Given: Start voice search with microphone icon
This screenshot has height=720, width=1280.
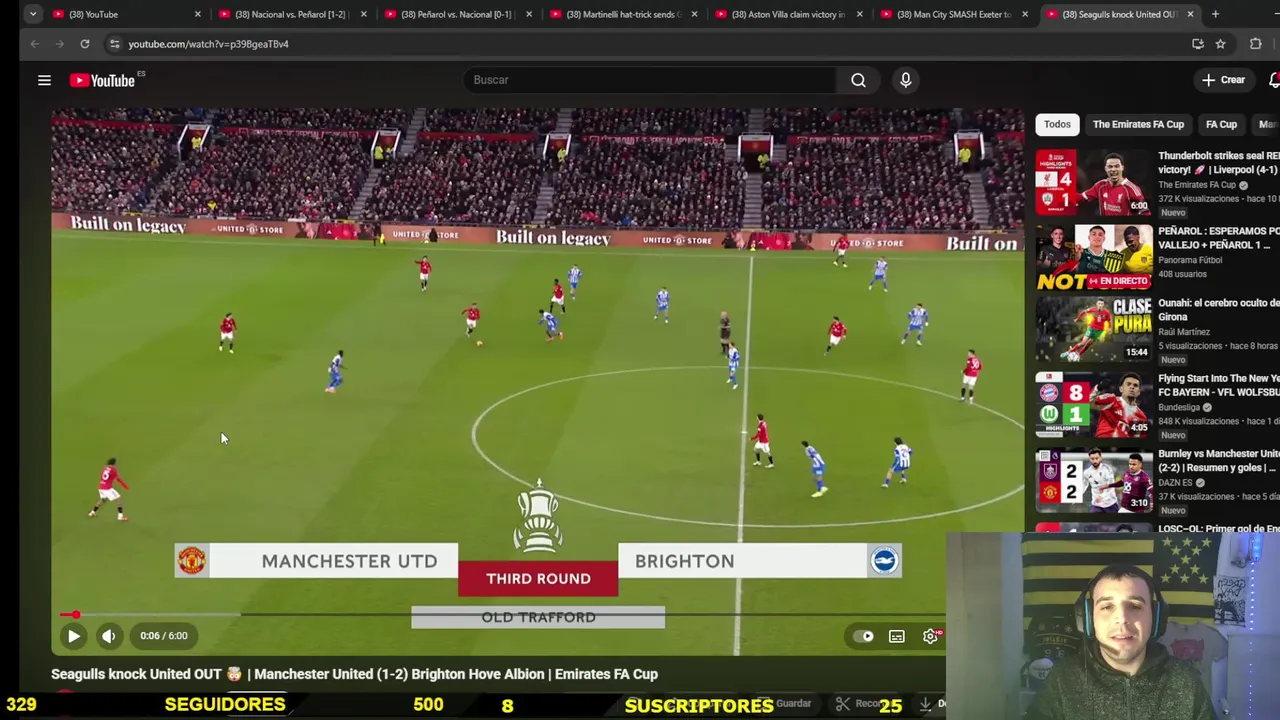Looking at the screenshot, I should [x=905, y=80].
